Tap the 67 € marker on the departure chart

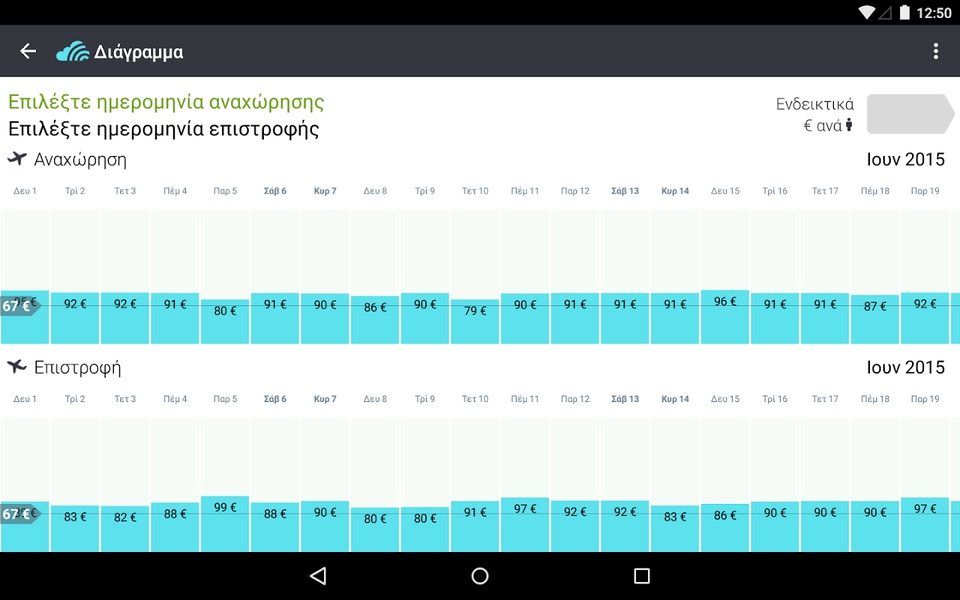pos(20,305)
